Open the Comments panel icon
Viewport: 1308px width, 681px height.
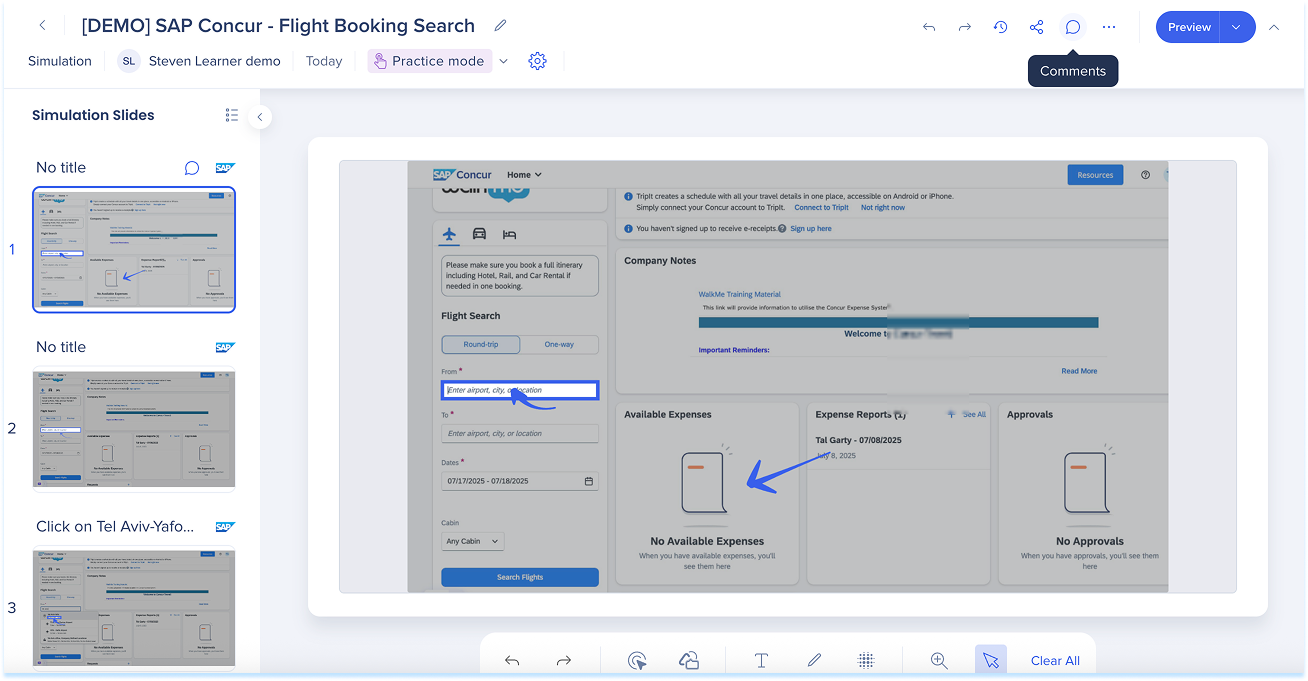coord(1072,27)
